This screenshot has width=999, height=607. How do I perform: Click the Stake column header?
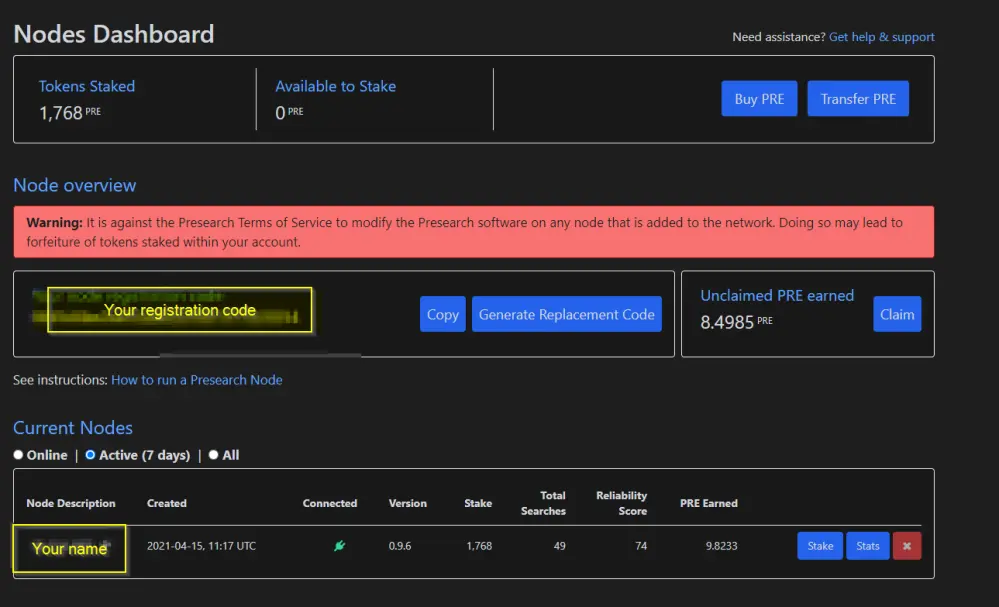click(x=478, y=503)
